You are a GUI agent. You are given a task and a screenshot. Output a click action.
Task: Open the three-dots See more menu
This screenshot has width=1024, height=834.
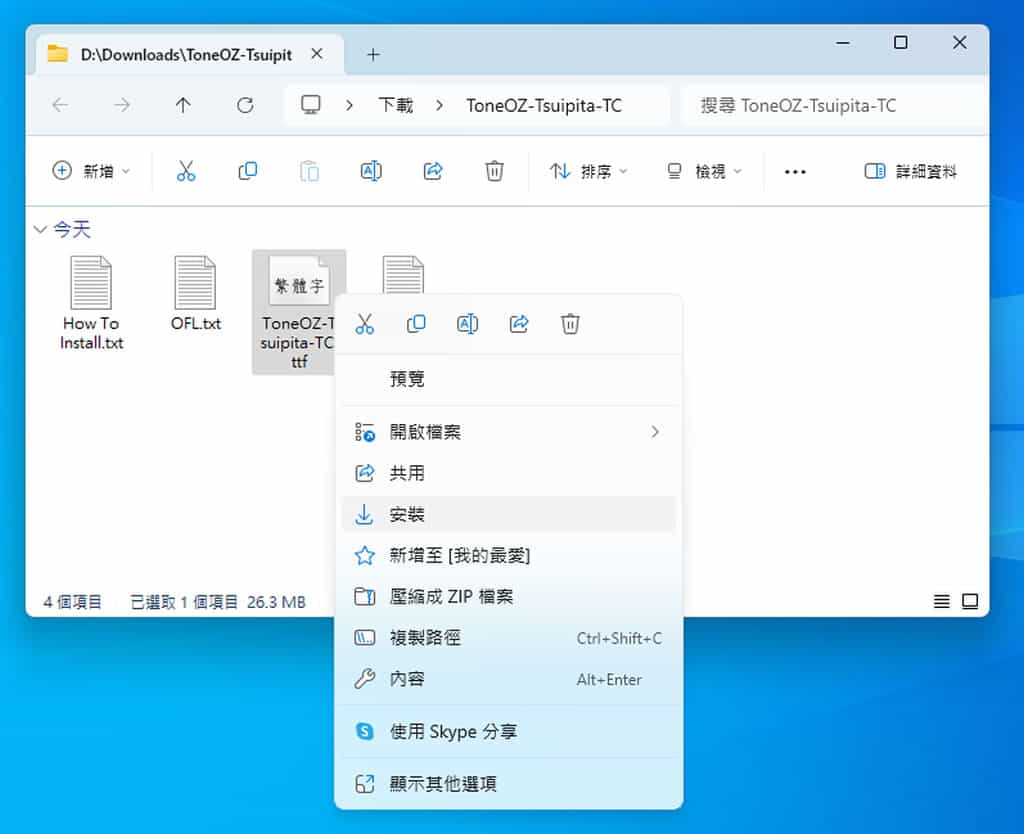tap(795, 172)
